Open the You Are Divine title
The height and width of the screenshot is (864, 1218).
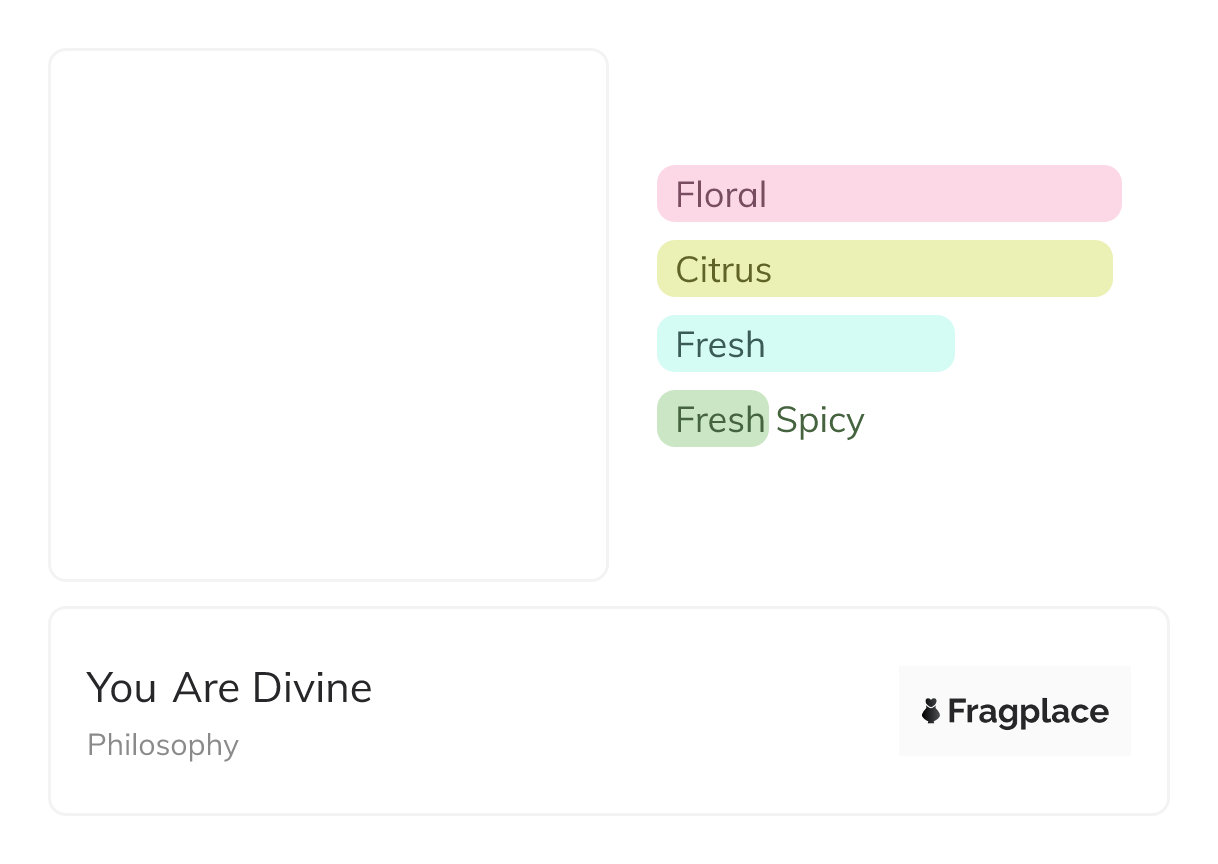point(229,688)
